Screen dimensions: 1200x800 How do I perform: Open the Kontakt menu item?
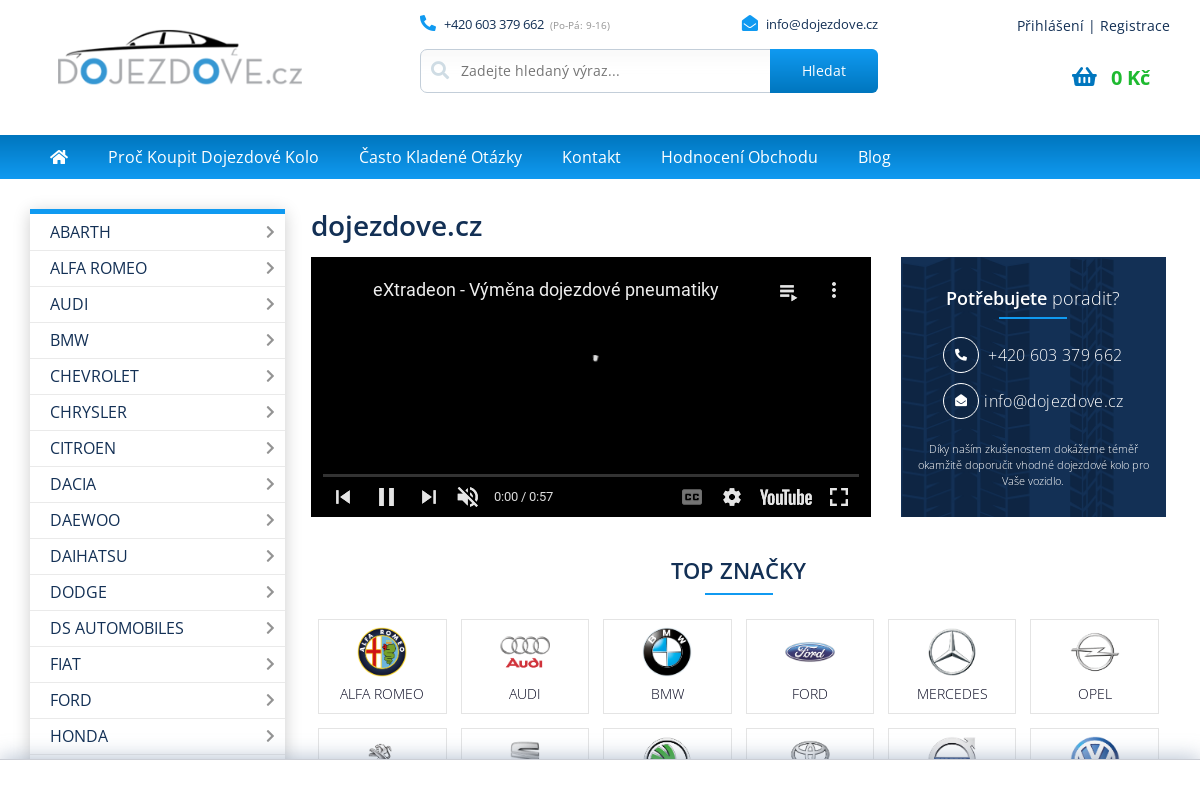(x=591, y=157)
